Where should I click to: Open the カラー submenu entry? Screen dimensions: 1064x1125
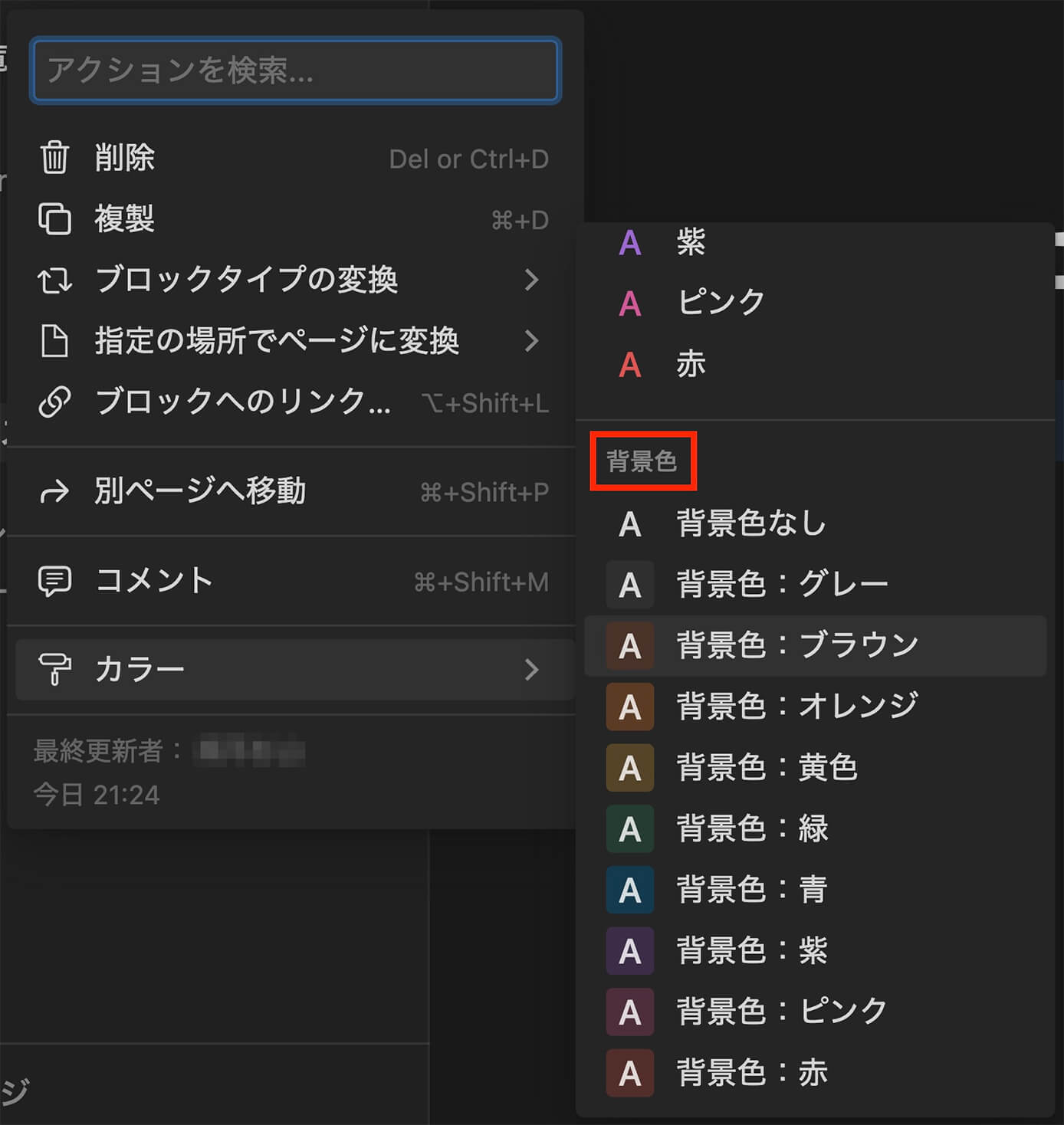point(294,670)
